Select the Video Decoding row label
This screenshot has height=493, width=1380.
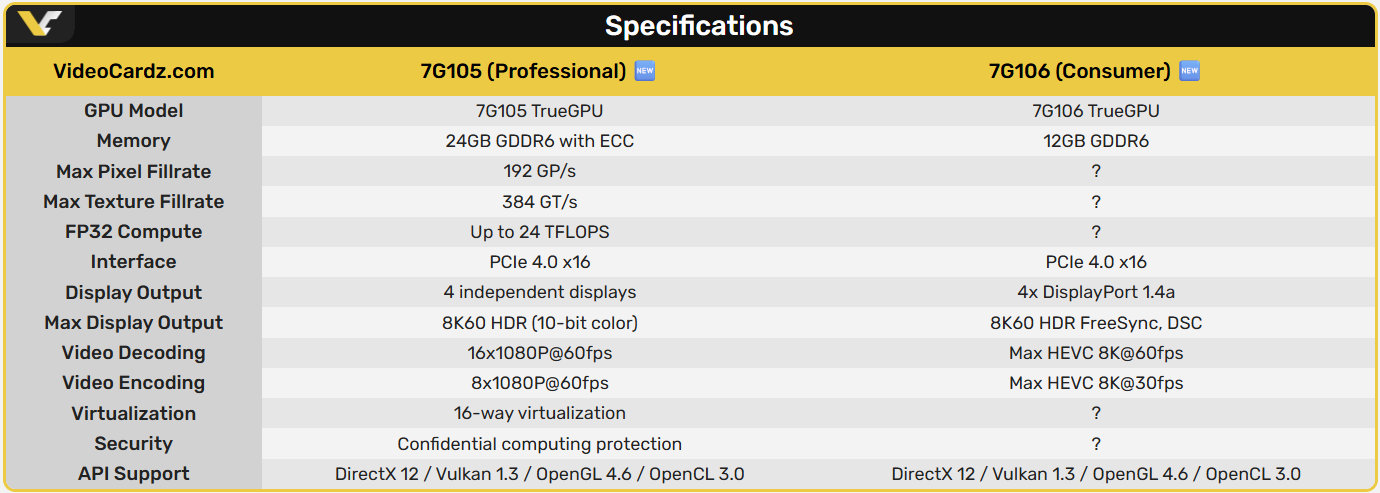coord(133,353)
